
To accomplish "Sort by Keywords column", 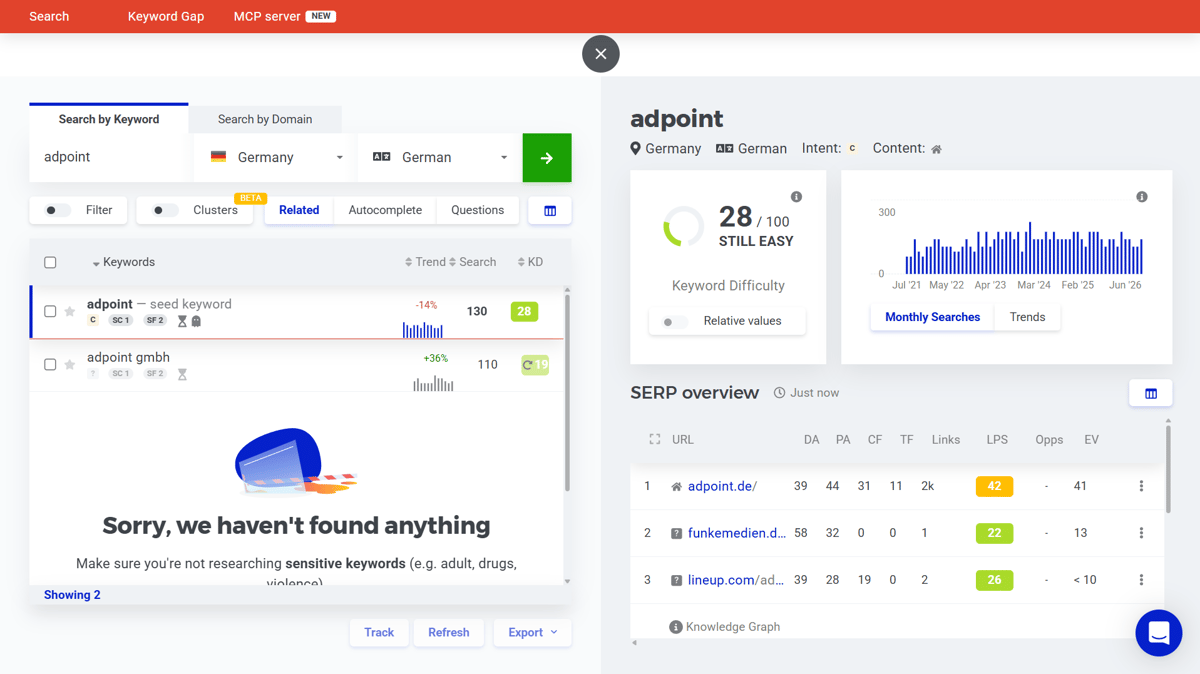I will pos(124,263).
